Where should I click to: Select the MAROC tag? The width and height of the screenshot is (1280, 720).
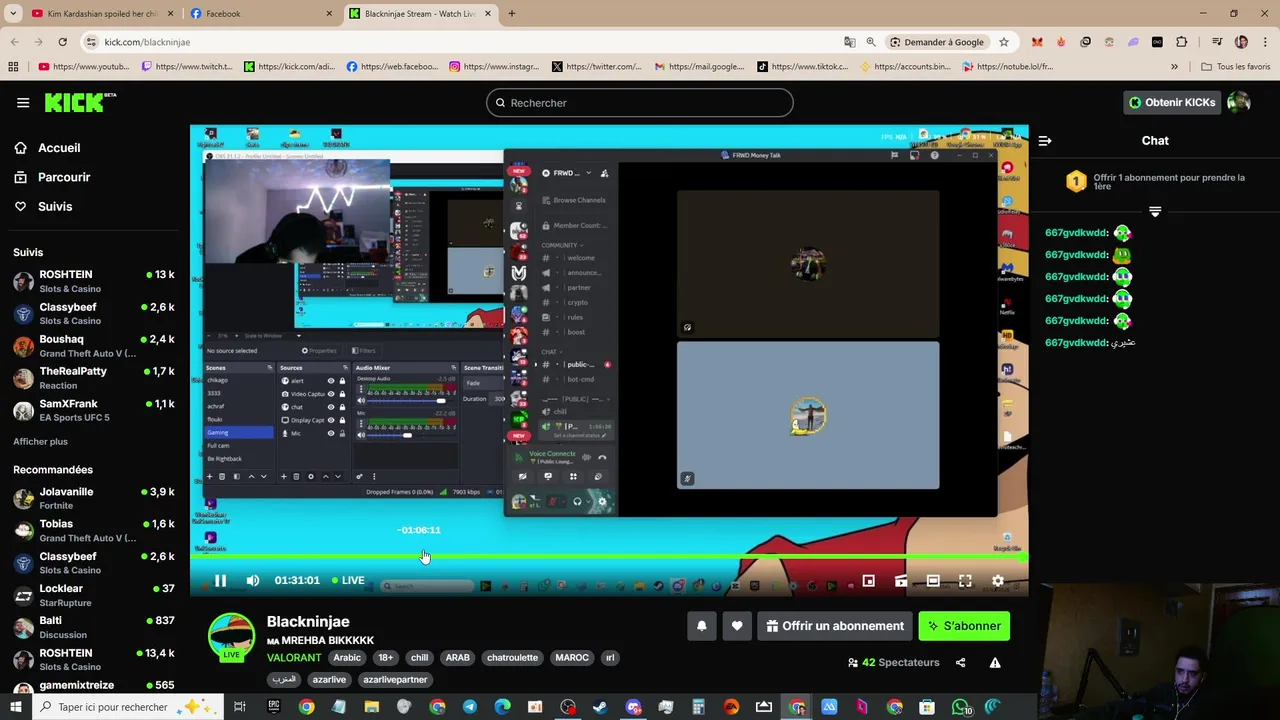click(x=572, y=658)
